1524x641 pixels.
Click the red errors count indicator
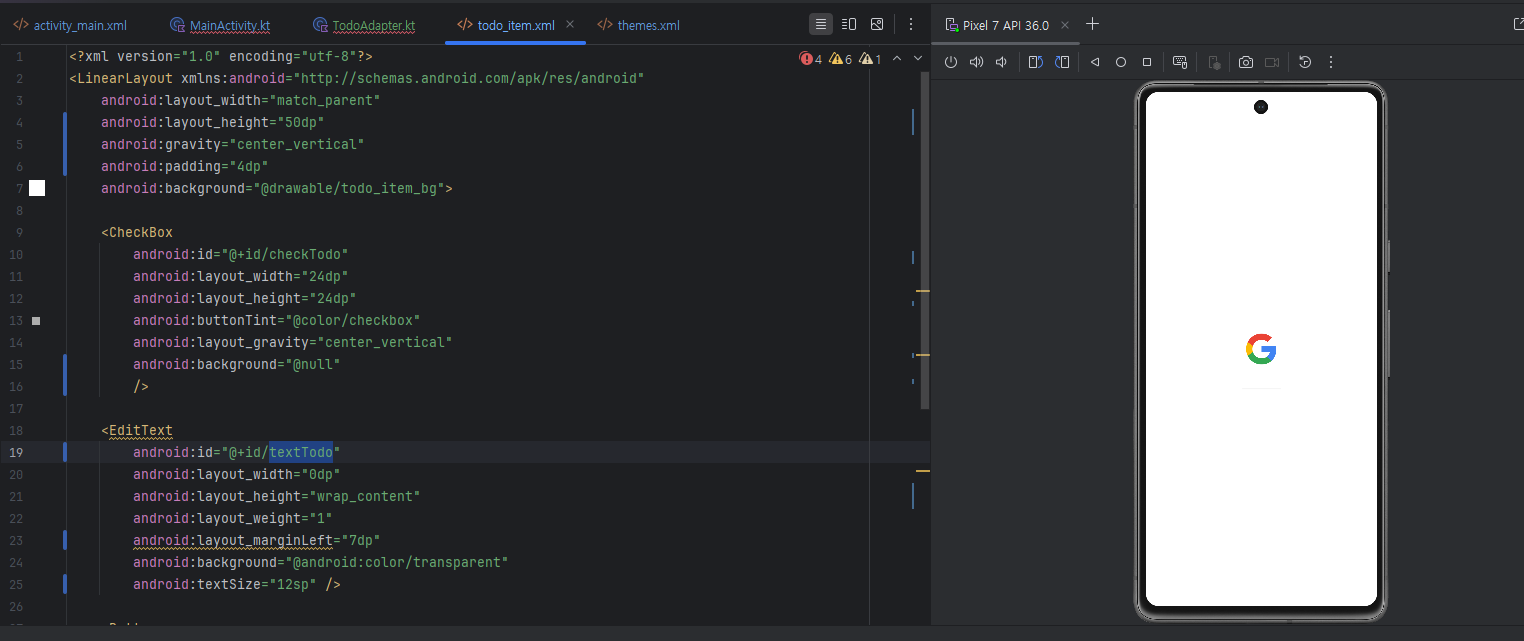(811, 59)
